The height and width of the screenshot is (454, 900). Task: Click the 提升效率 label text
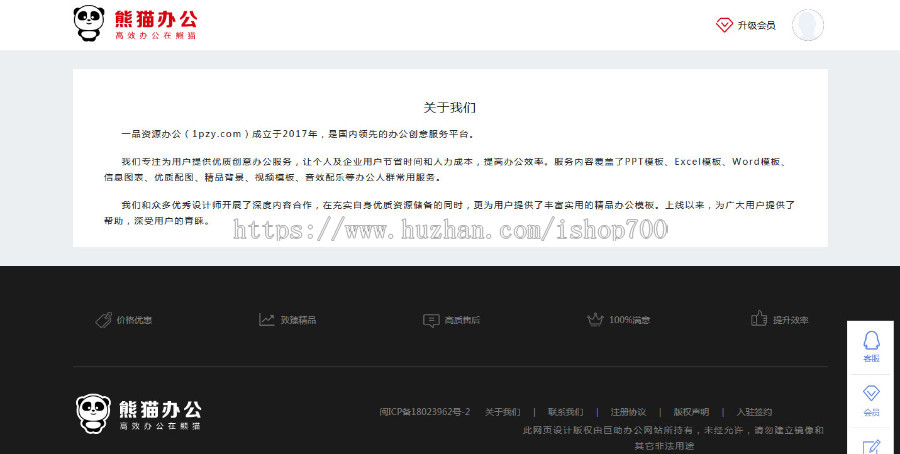click(790, 320)
